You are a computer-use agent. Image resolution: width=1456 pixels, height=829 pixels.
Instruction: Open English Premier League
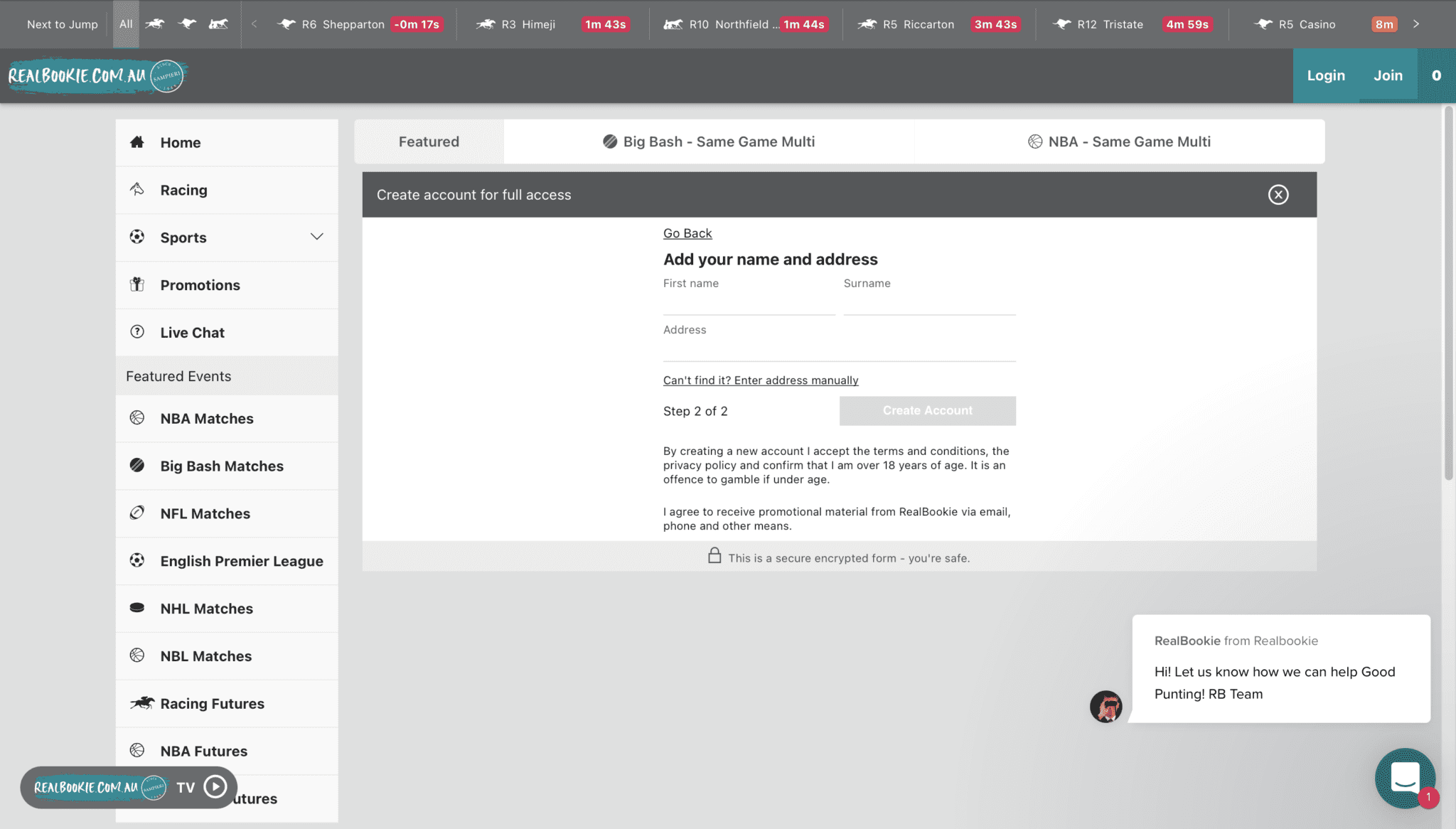[x=227, y=562]
